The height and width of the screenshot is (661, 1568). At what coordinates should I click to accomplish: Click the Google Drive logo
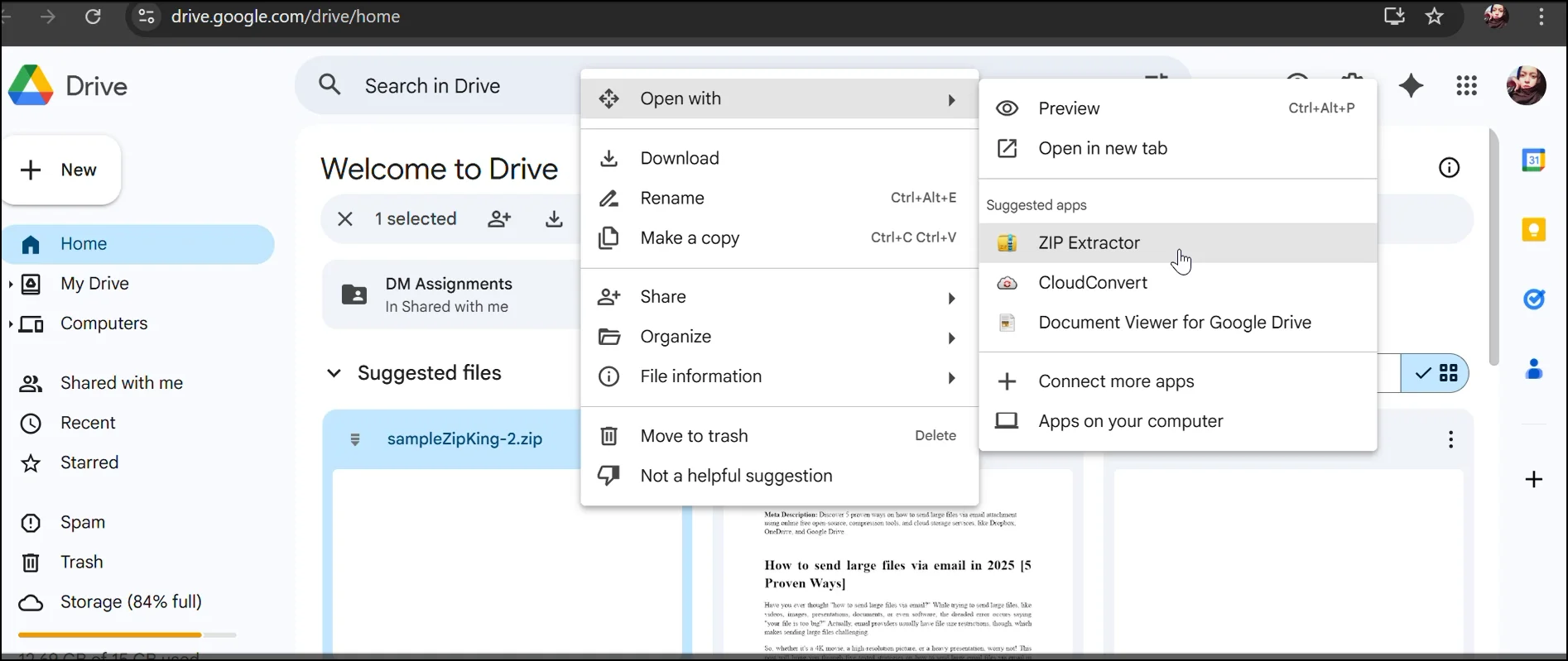pyautogui.click(x=31, y=86)
